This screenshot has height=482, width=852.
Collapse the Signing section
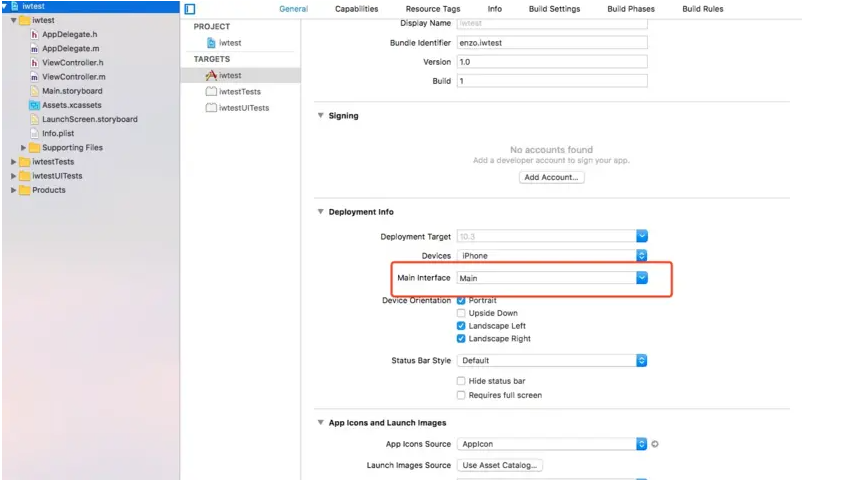pos(321,115)
